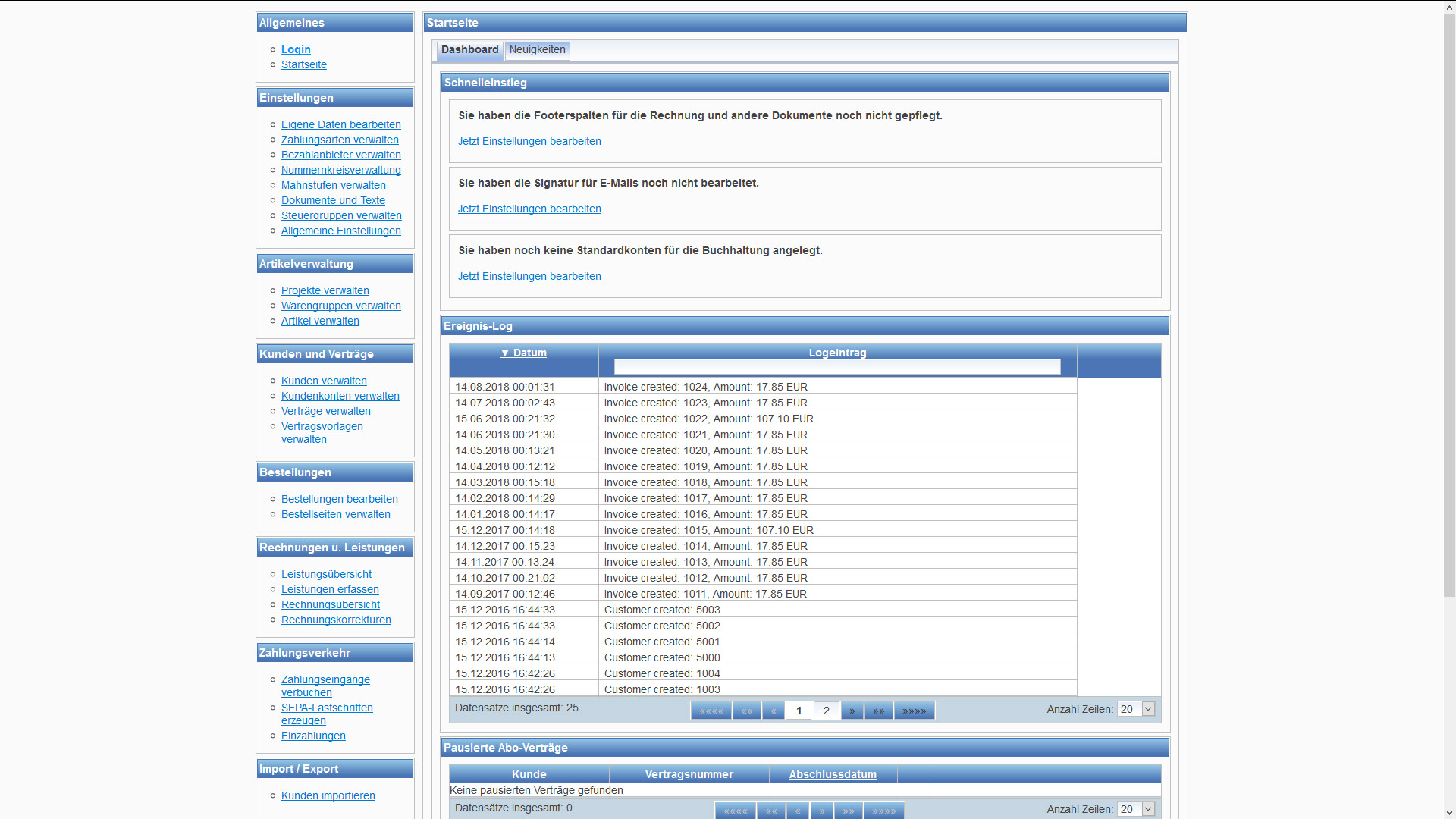The height and width of the screenshot is (819, 1456).
Task: Skip backward pages with double arrow in Ereignis-Log
Action: [746, 711]
